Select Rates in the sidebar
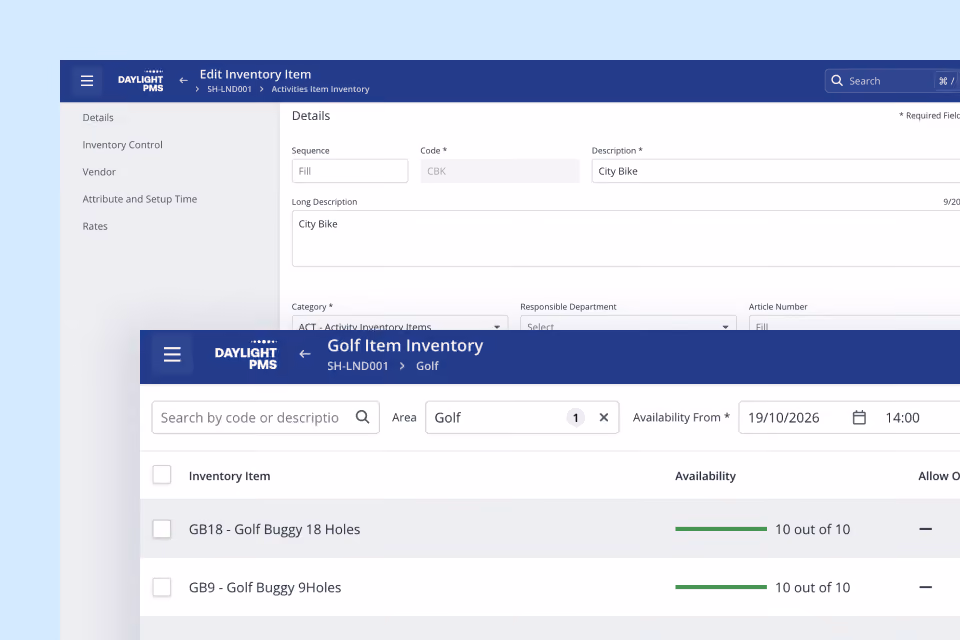960x640 pixels. pos(95,226)
